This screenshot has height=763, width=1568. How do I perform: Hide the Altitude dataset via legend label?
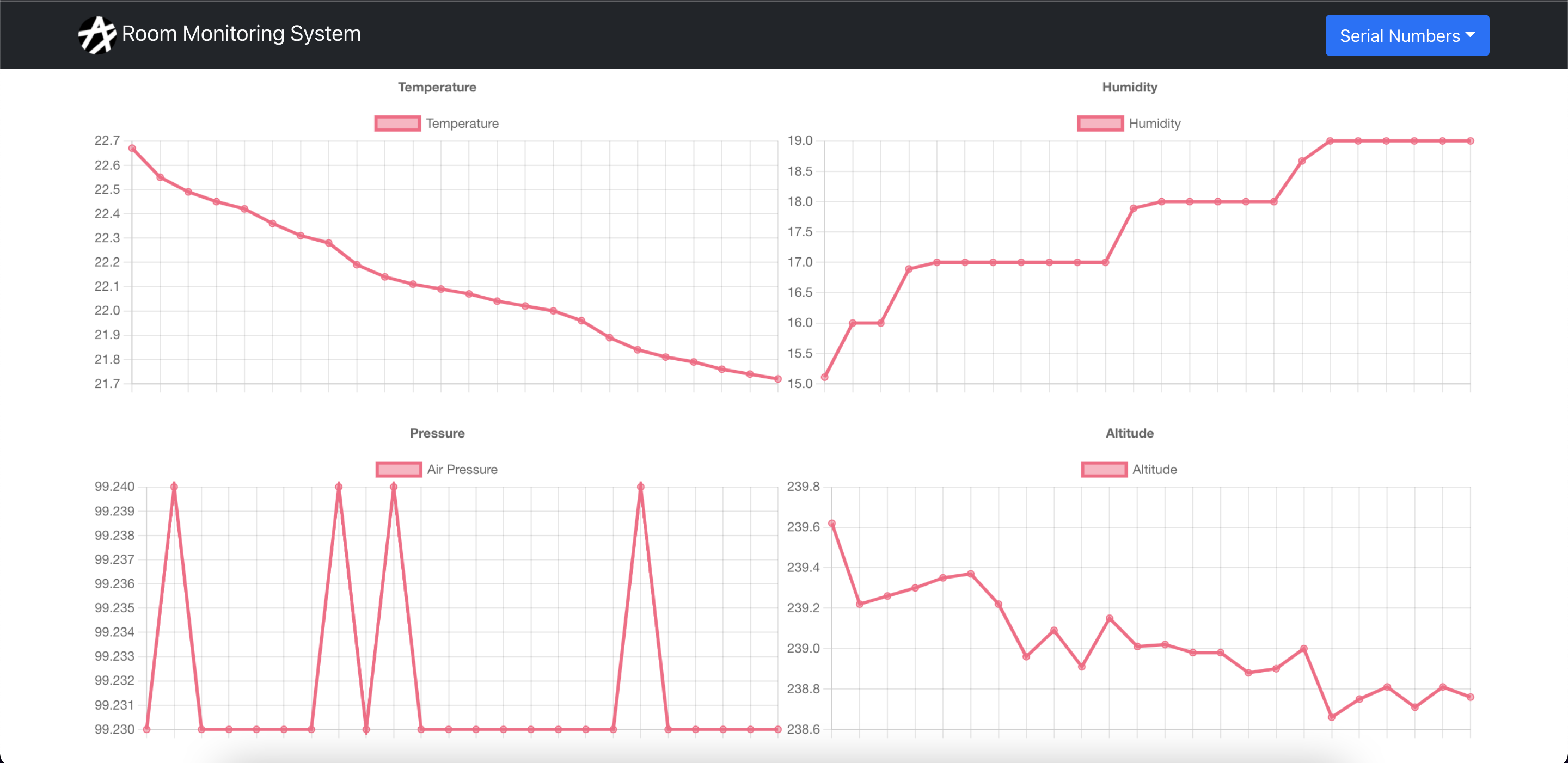coord(1154,470)
